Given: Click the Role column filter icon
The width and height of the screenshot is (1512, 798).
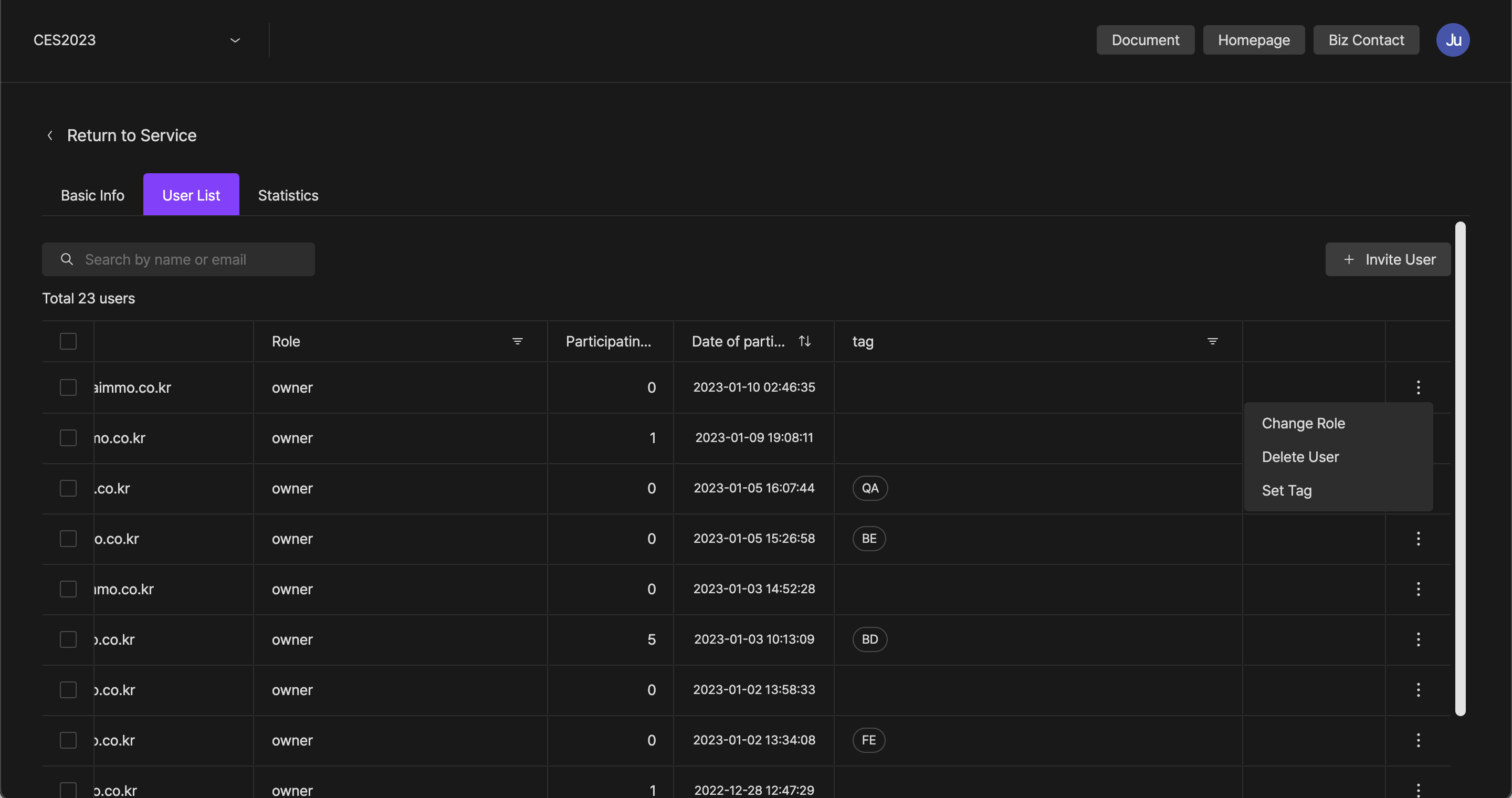Looking at the screenshot, I should (517, 341).
